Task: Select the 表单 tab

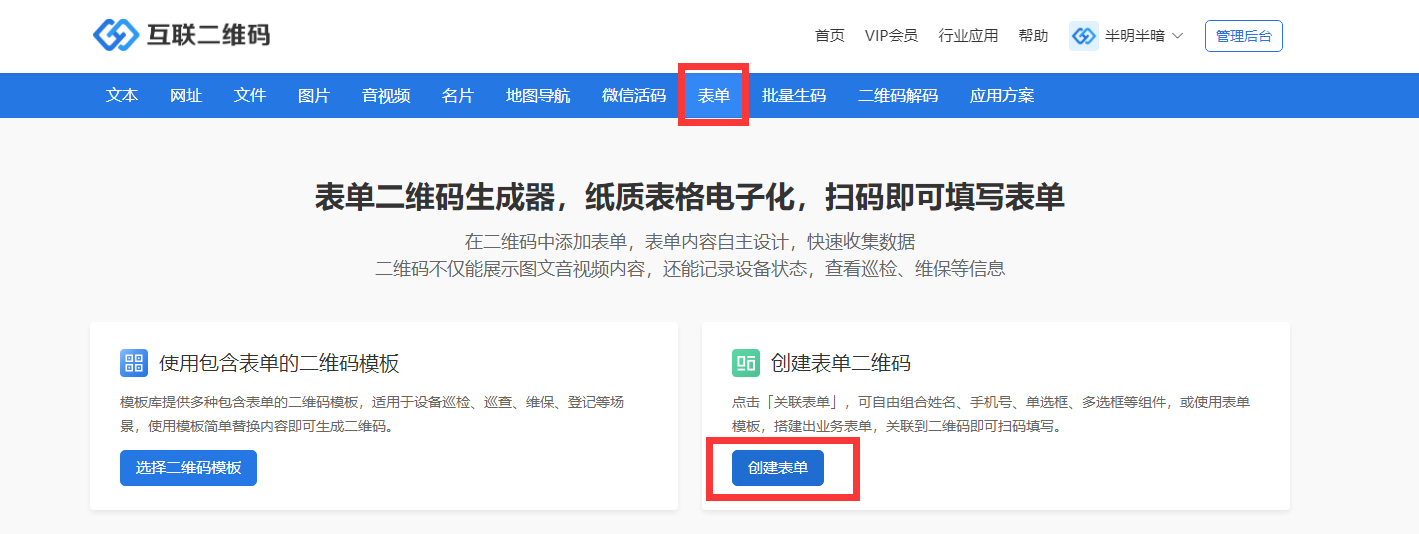Action: tap(714, 96)
